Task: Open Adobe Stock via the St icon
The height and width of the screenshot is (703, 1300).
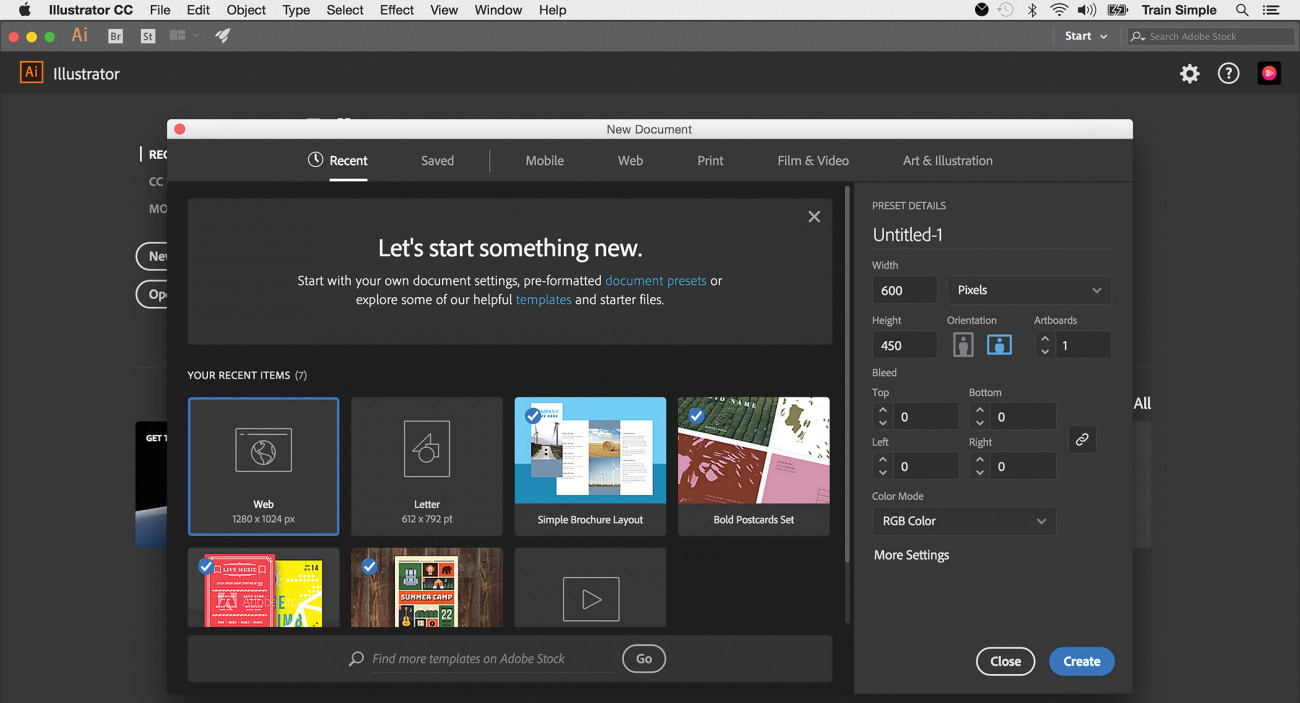Action: coord(148,36)
